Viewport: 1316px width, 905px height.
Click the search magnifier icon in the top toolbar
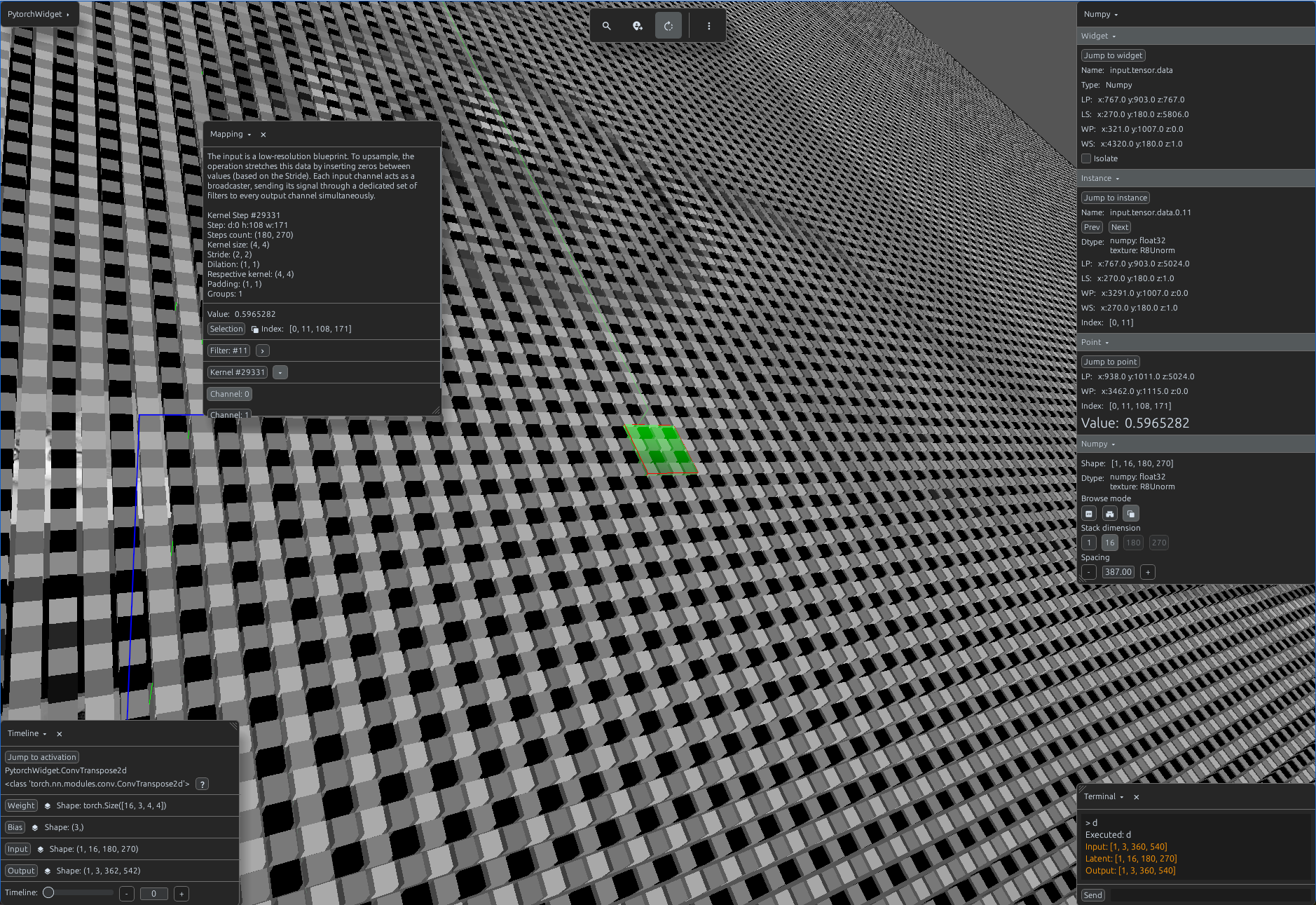point(607,26)
